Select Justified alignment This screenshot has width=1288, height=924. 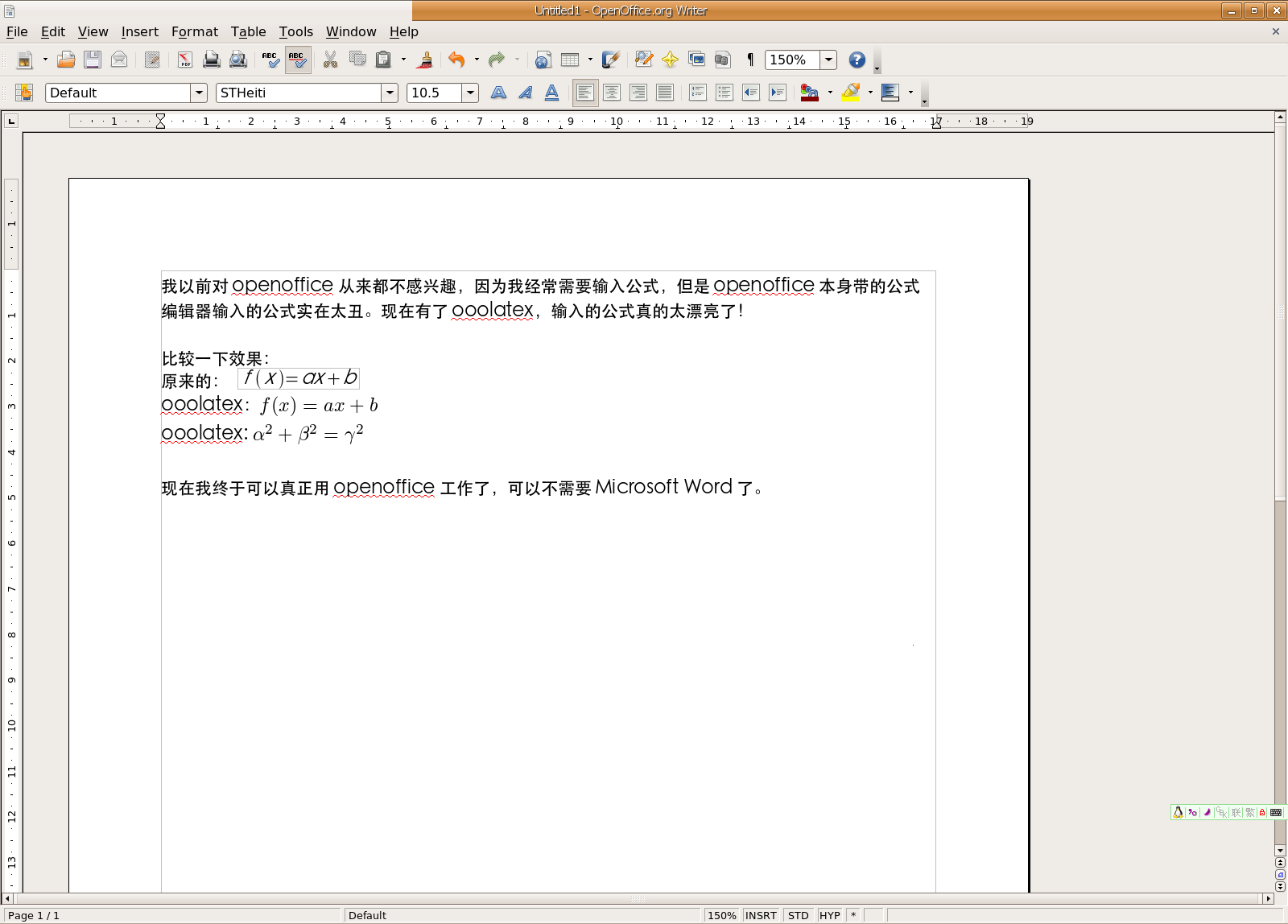(665, 93)
